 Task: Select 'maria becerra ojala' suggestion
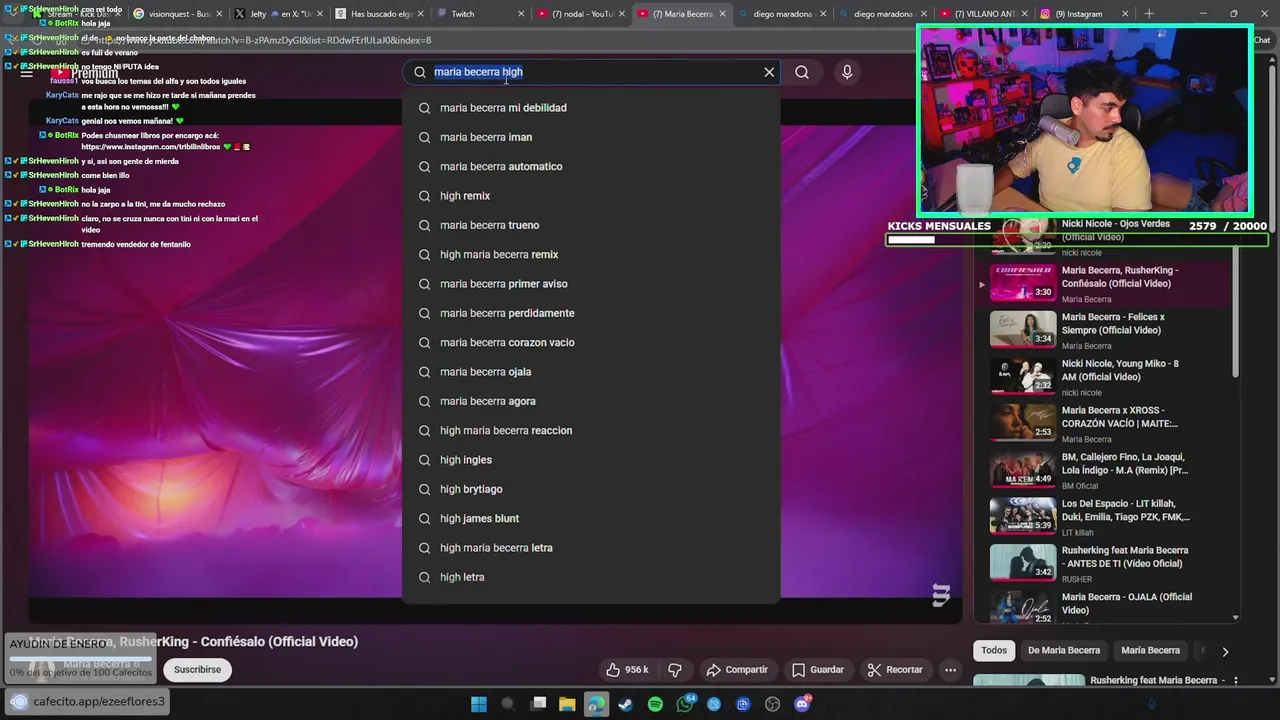click(591, 372)
